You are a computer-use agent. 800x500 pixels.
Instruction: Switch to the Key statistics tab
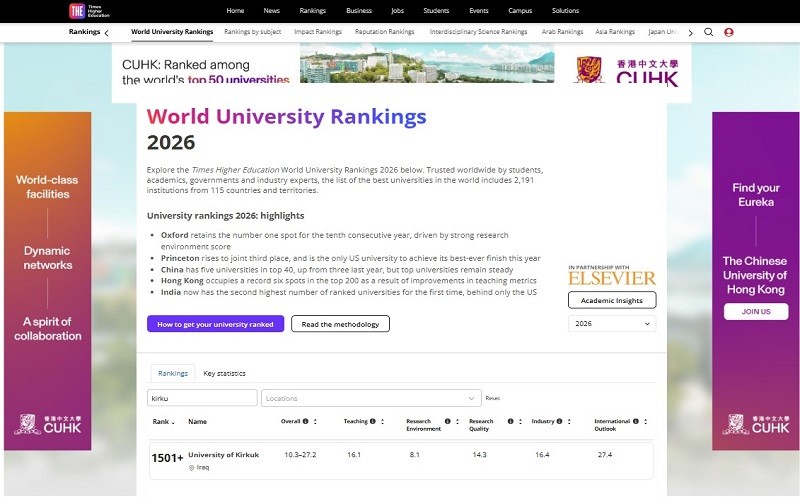(x=224, y=373)
